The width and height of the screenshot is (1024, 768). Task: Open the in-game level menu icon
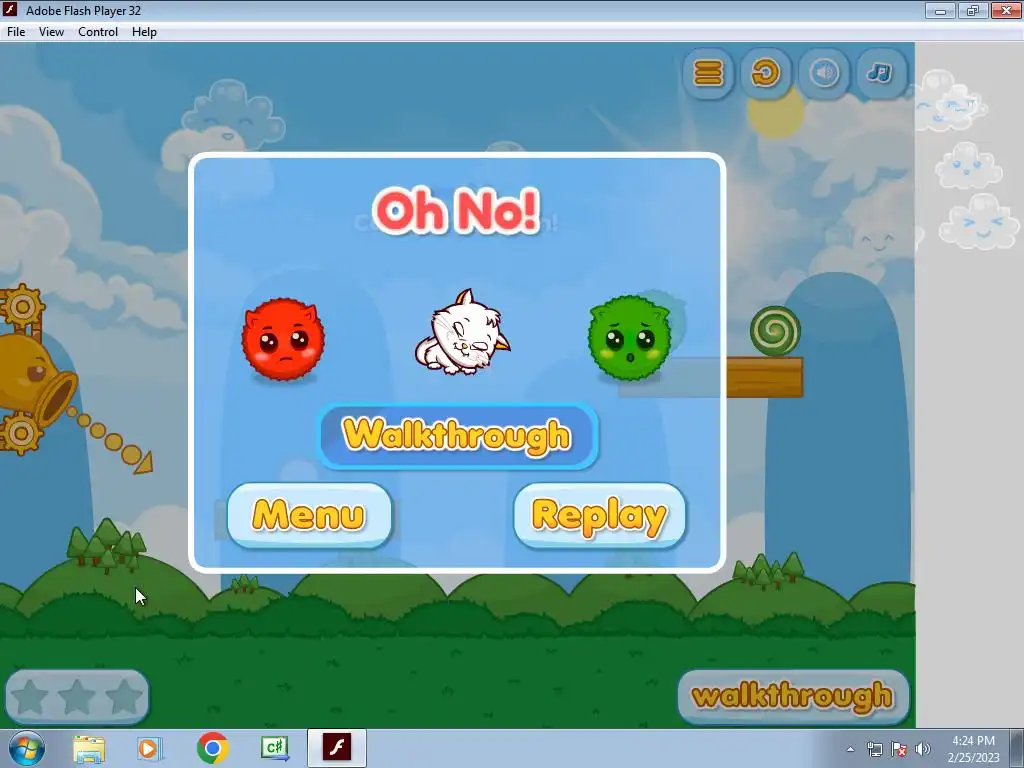tap(708, 72)
